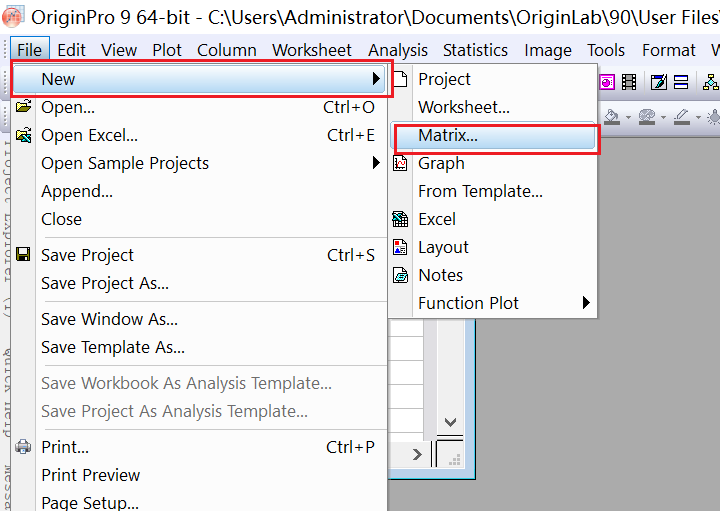
Task: Open the Image menu
Action: [x=548, y=50]
